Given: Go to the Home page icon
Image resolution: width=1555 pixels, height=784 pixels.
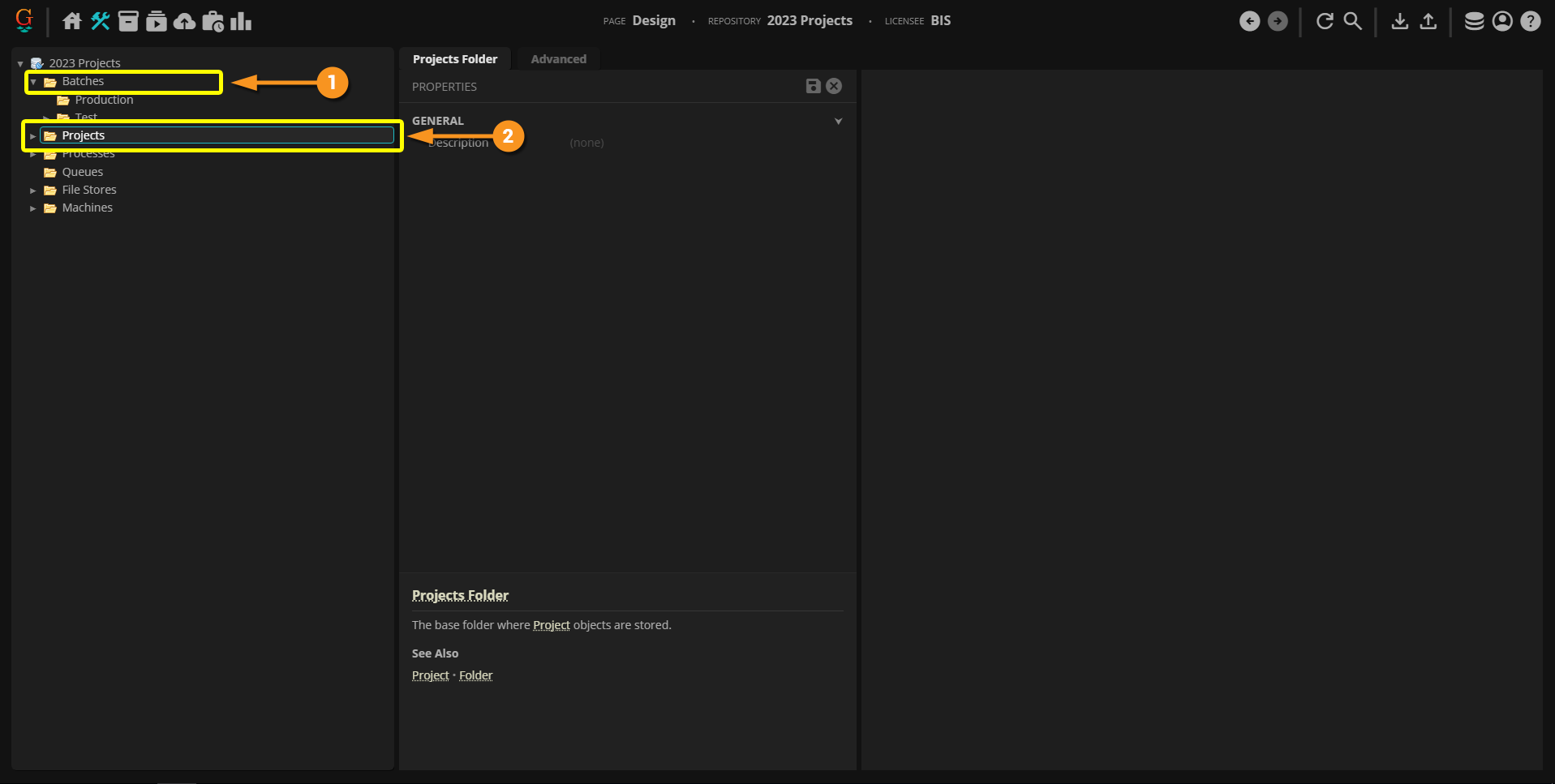Looking at the screenshot, I should click(x=72, y=21).
